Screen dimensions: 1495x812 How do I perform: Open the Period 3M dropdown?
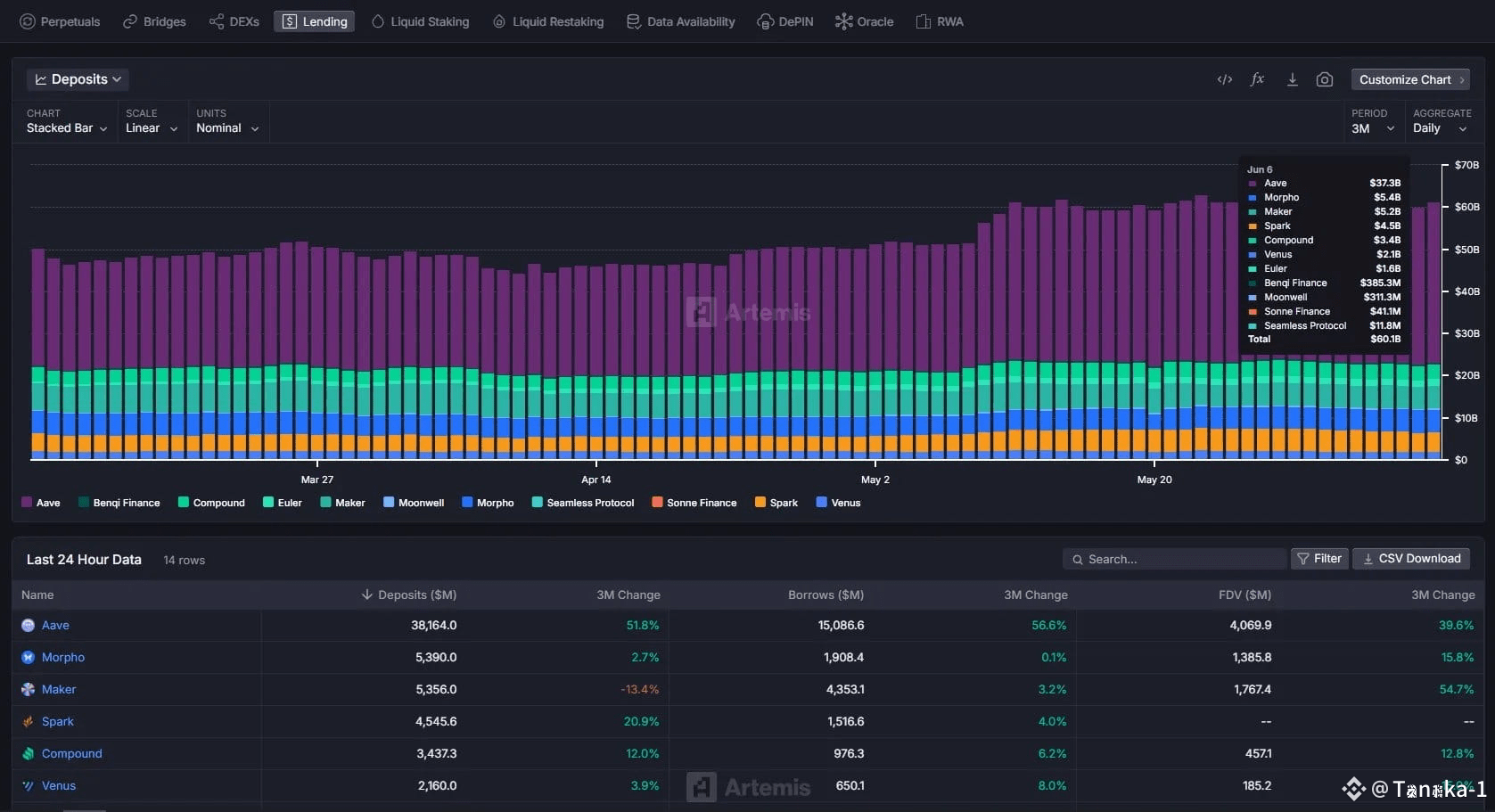[x=1372, y=128]
